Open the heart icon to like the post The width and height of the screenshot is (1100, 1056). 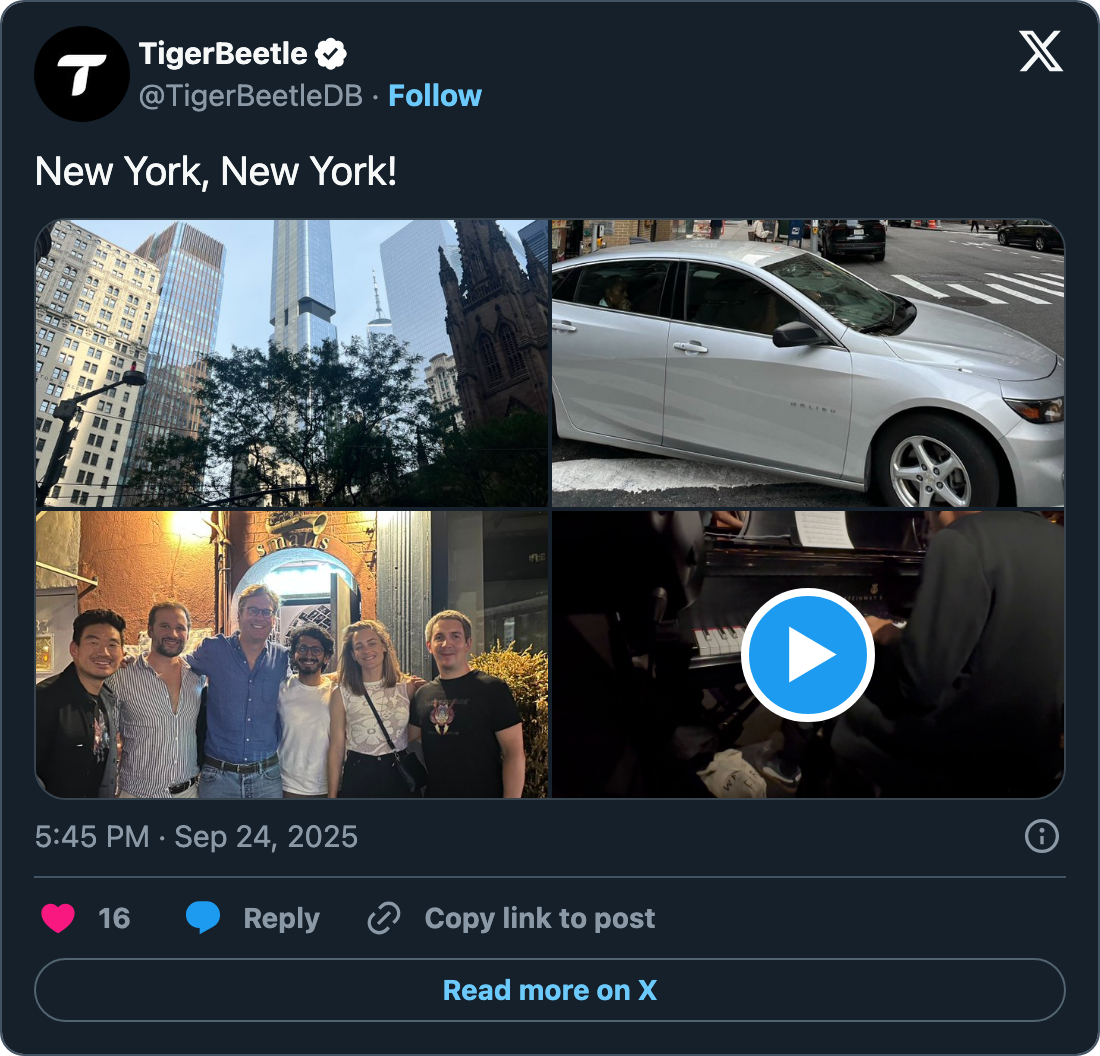pos(58,918)
